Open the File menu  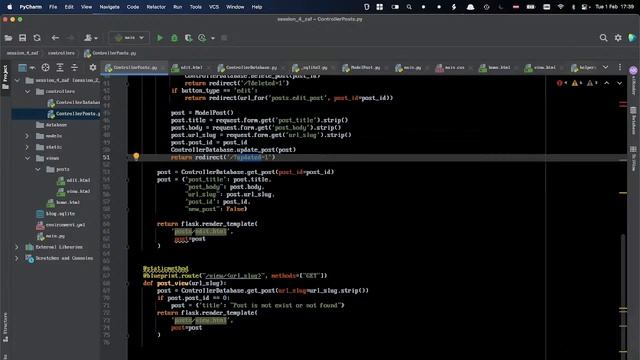click(53, 7)
